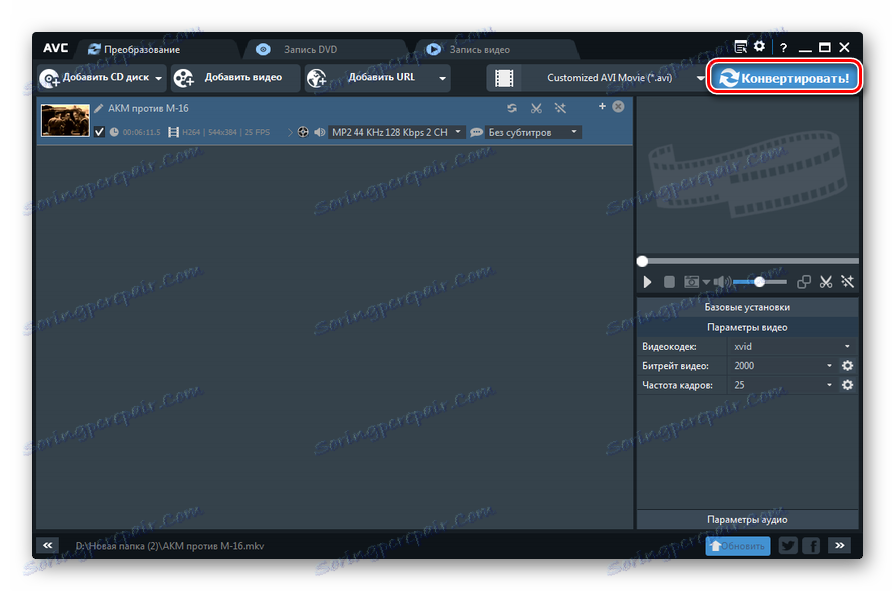Click the Добавить URL button
The height and width of the screenshot is (591, 895).
(x=369, y=78)
